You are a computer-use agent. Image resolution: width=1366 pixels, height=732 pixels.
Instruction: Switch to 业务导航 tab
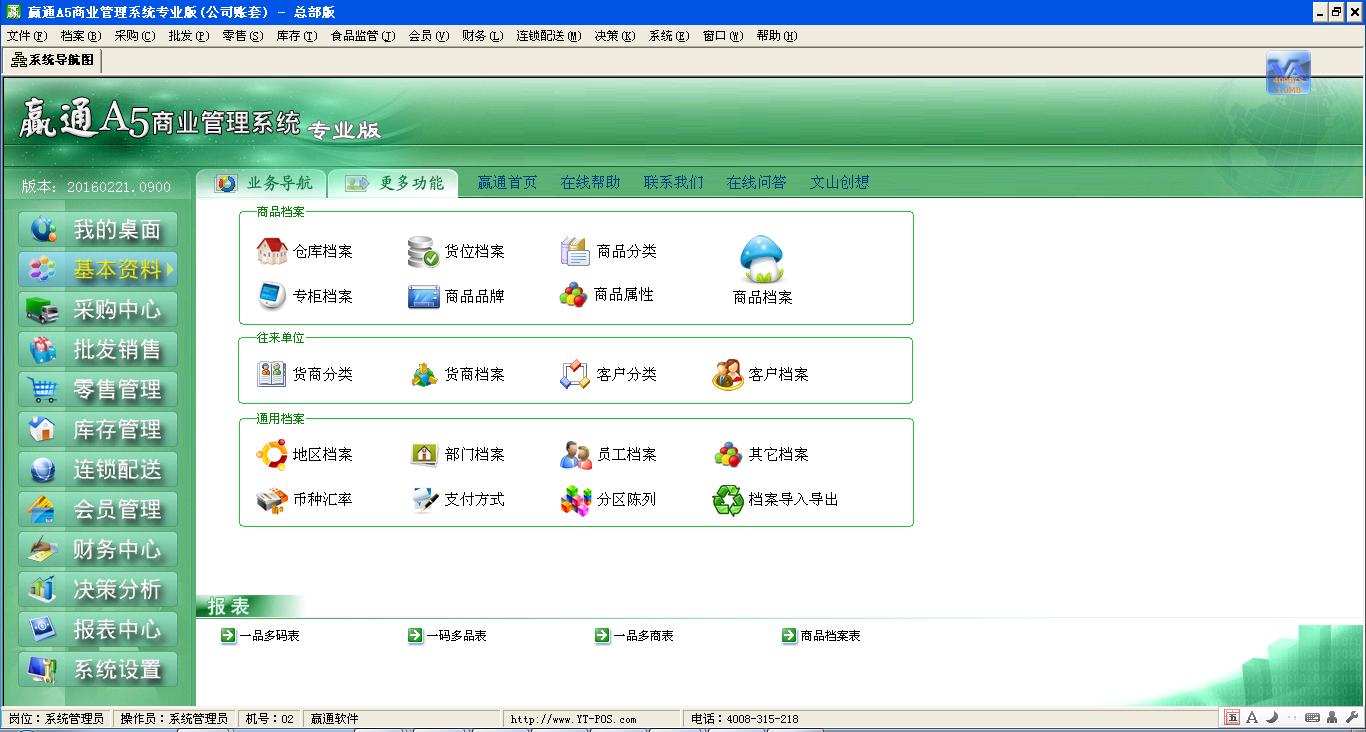[x=262, y=183]
